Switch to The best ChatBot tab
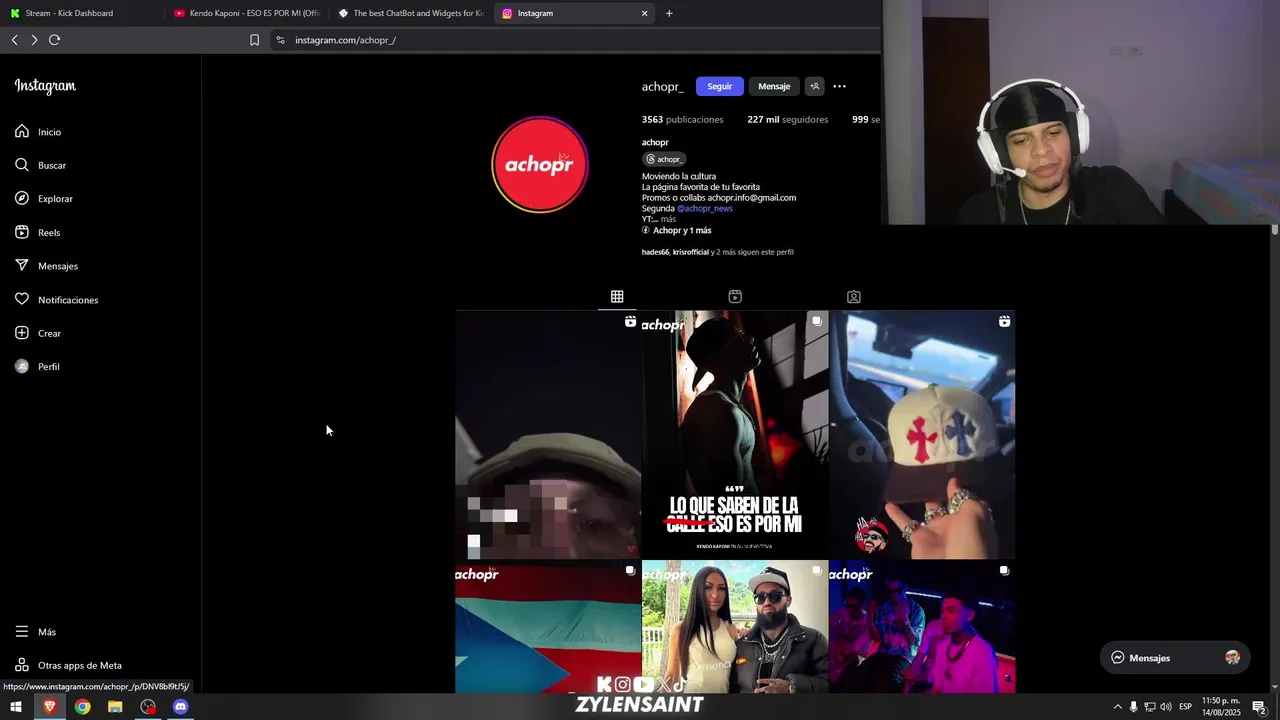This screenshot has height=720, width=1280. (411, 13)
